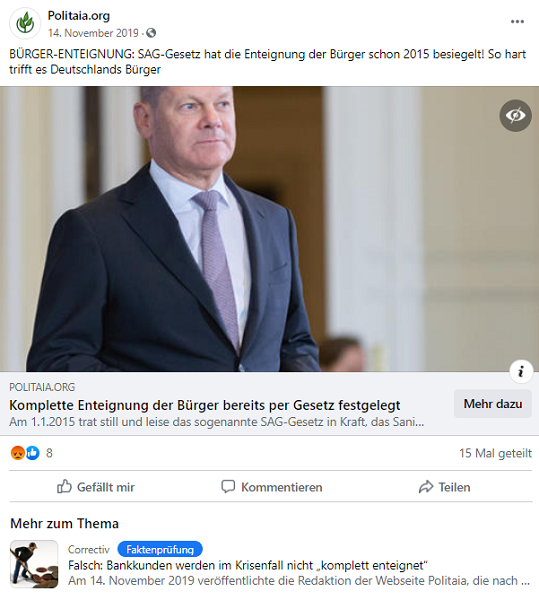Open the post date "14. November 2019"
This screenshot has height=600, width=539.
93,33
